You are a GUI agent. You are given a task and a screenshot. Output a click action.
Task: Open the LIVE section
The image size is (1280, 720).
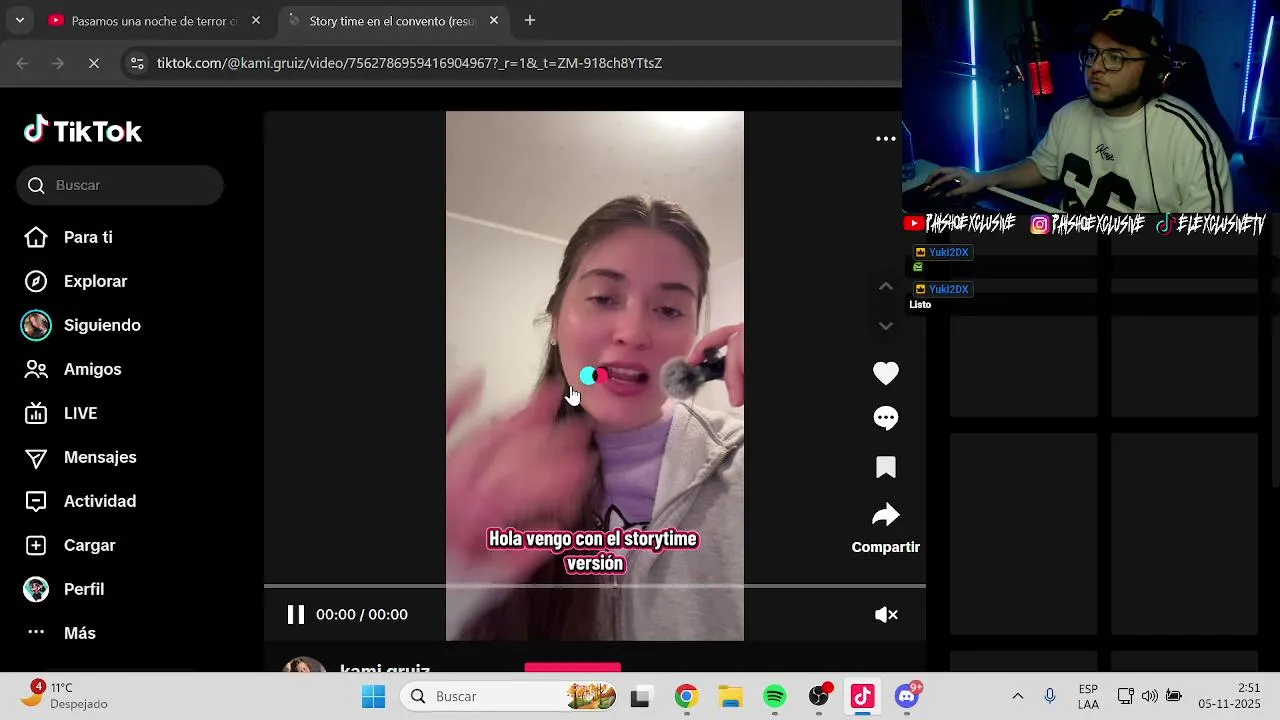[x=80, y=413]
